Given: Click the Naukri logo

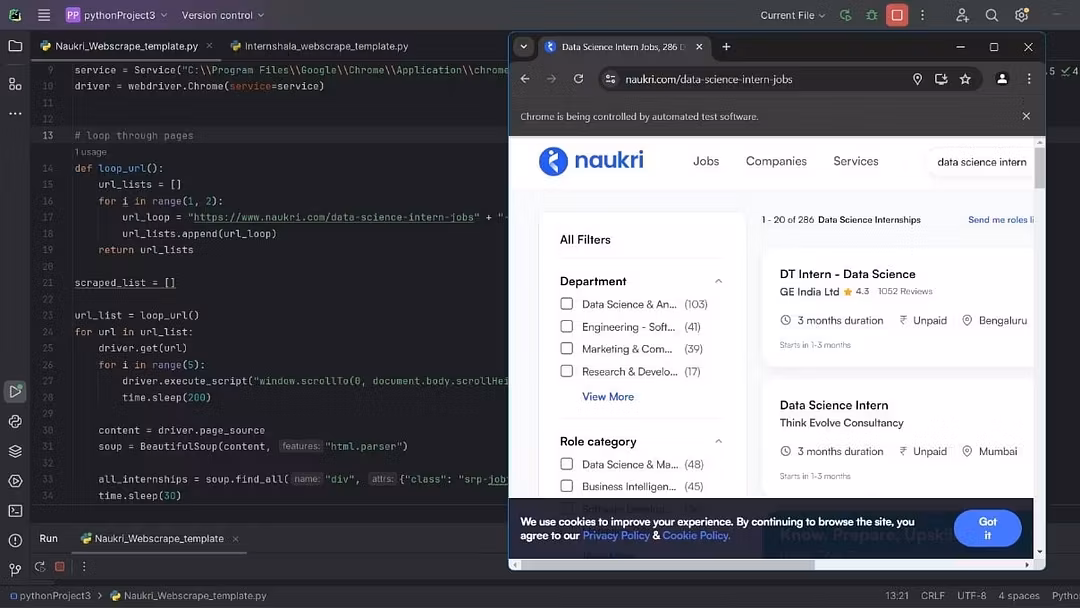Looking at the screenshot, I should (x=591, y=161).
